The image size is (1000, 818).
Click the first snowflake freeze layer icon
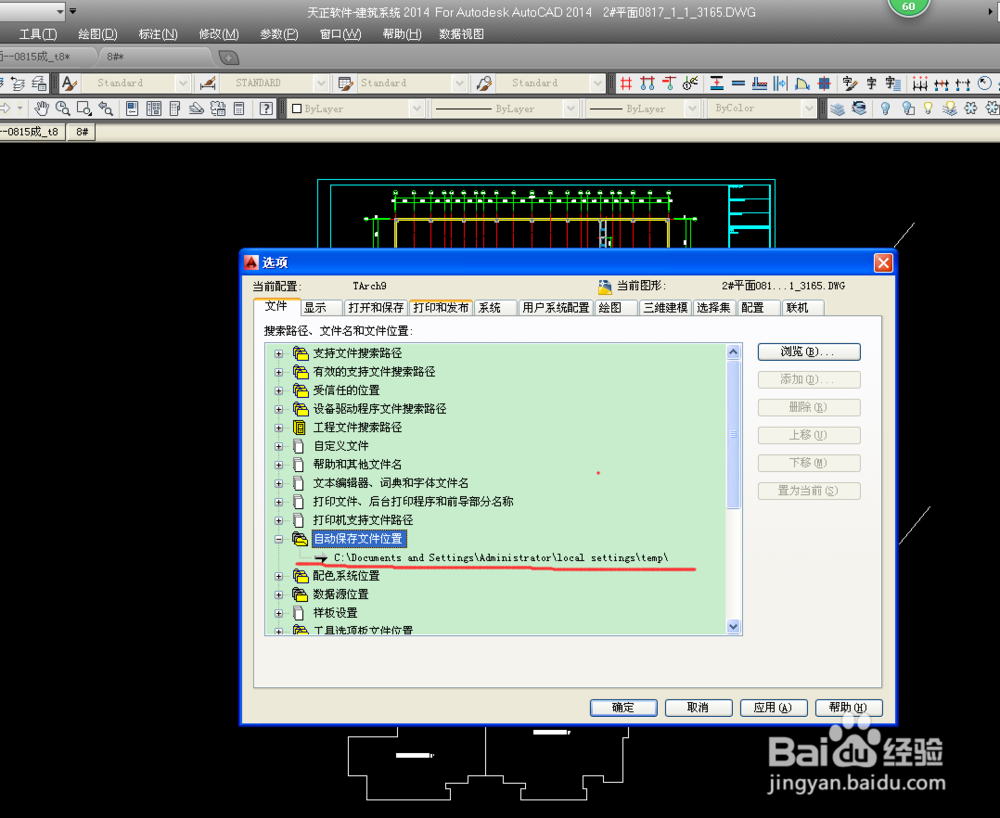pyautogui.click(x=971, y=108)
